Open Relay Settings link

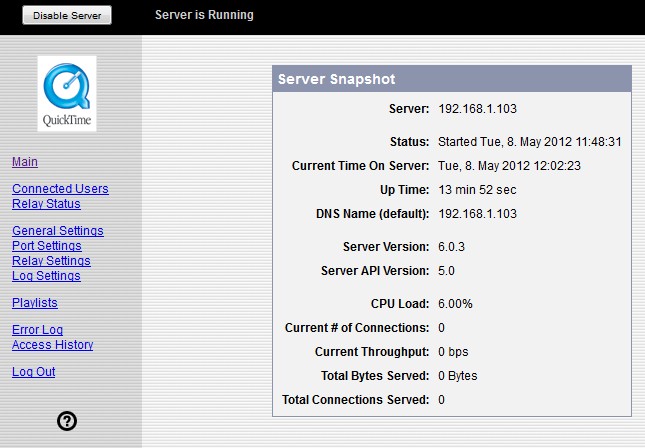(51, 260)
